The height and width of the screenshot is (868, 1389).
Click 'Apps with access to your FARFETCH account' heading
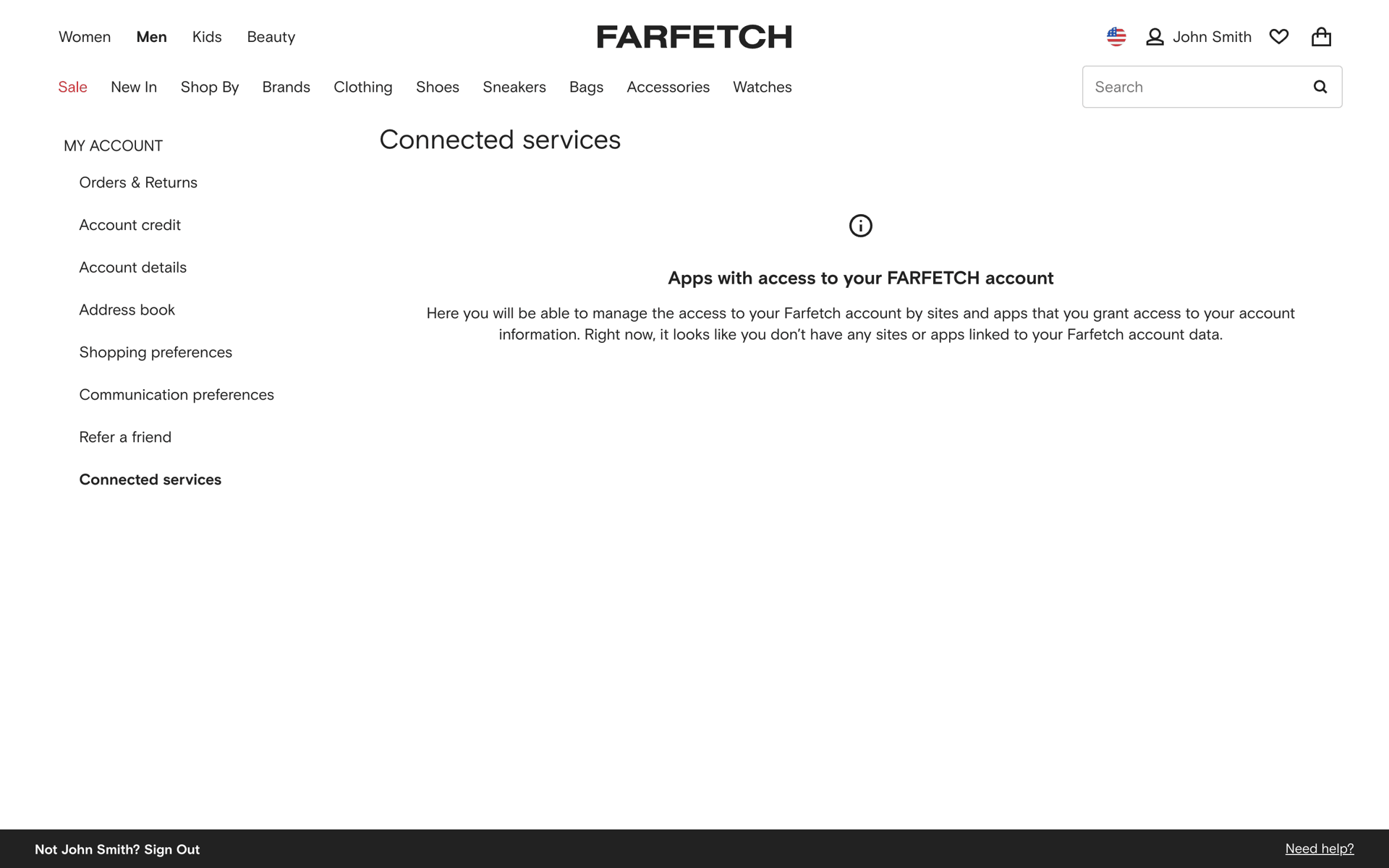[x=861, y=278]
